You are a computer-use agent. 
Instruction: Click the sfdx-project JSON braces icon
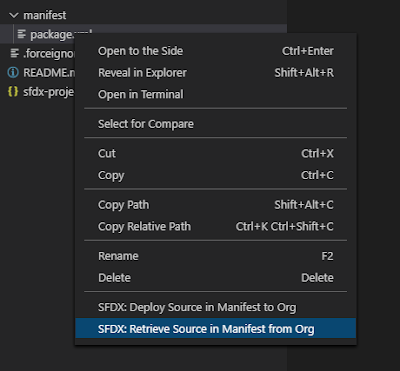pyautogui.click(x=13, y=92)
